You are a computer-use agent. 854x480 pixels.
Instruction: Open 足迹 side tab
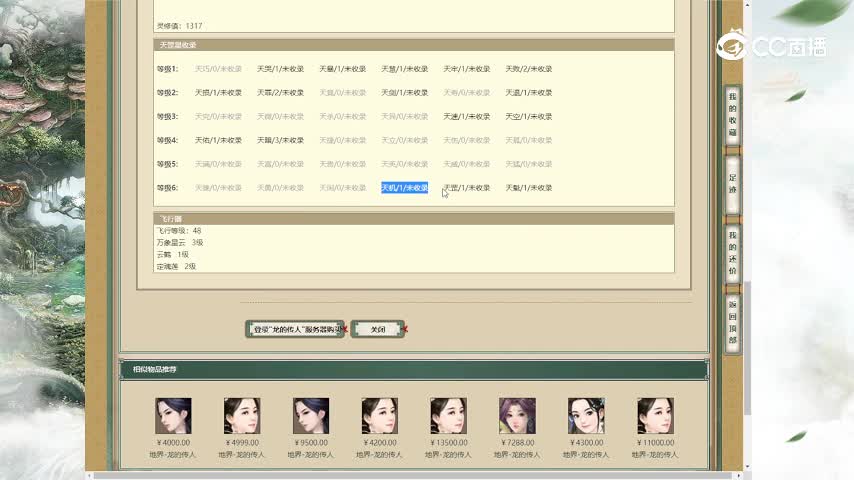pos(732,183)
